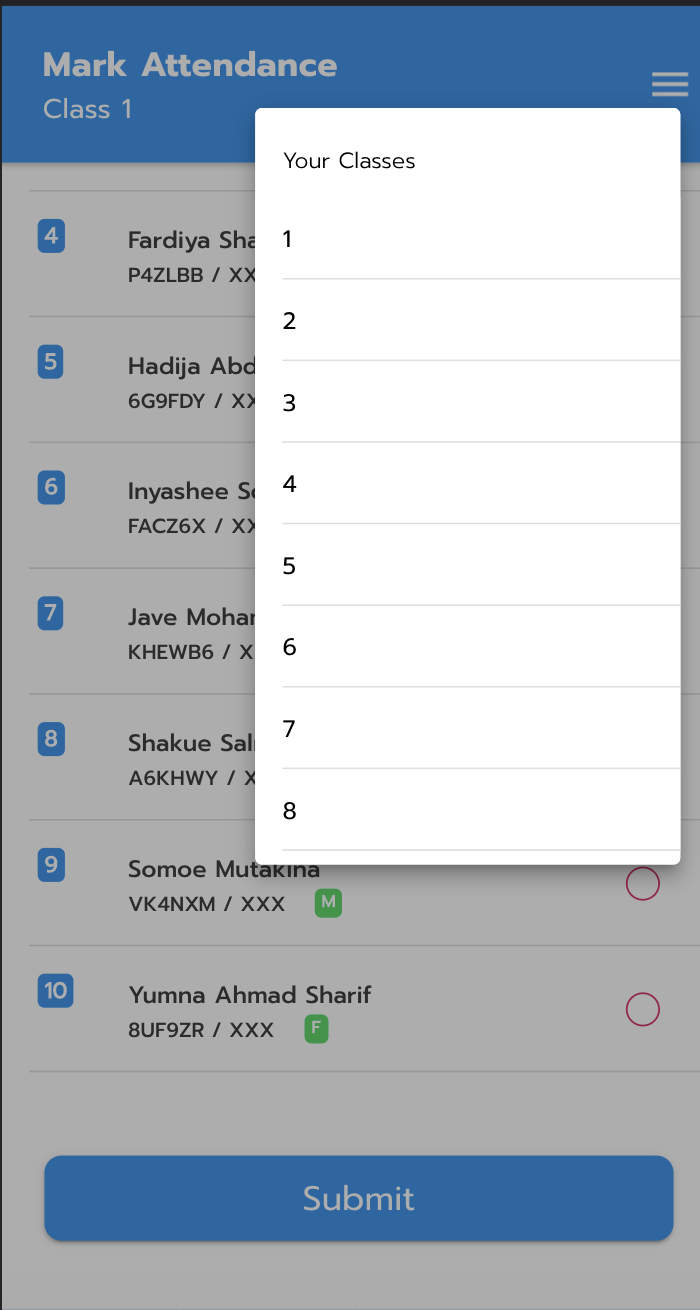This screenshot has width=700, height=1310.
Task: Click roll number 4 badge
Action: coord(51,237)
